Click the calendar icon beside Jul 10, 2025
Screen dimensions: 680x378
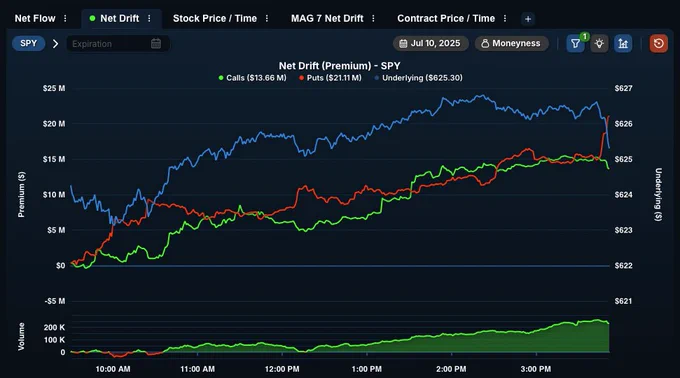click(403, 43)
